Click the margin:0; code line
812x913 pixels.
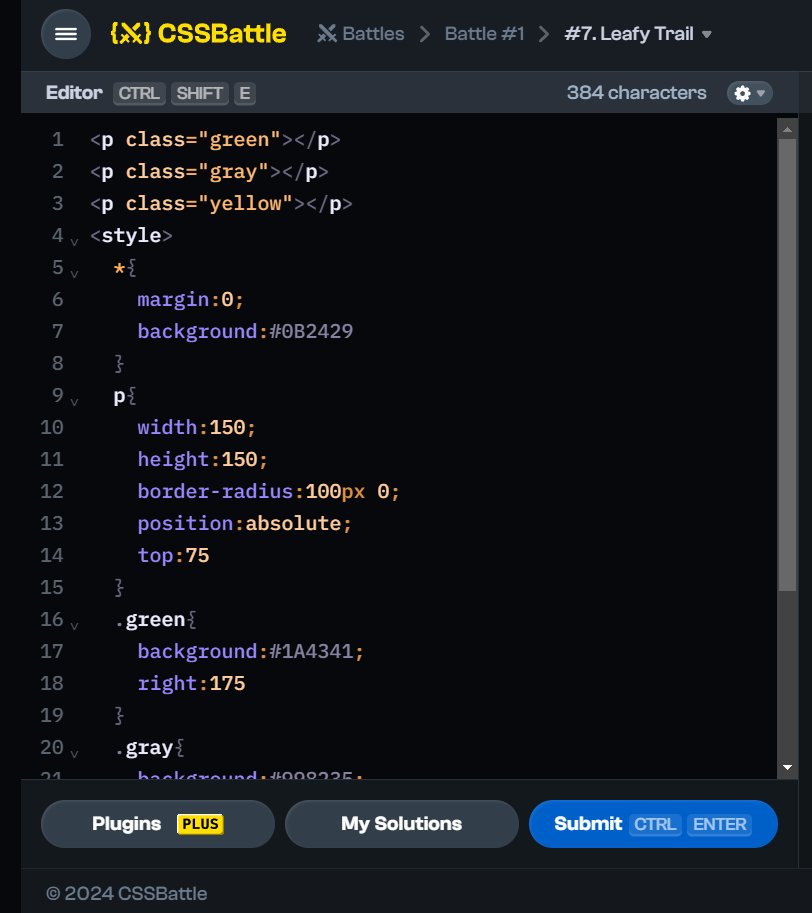coord(190,300)
